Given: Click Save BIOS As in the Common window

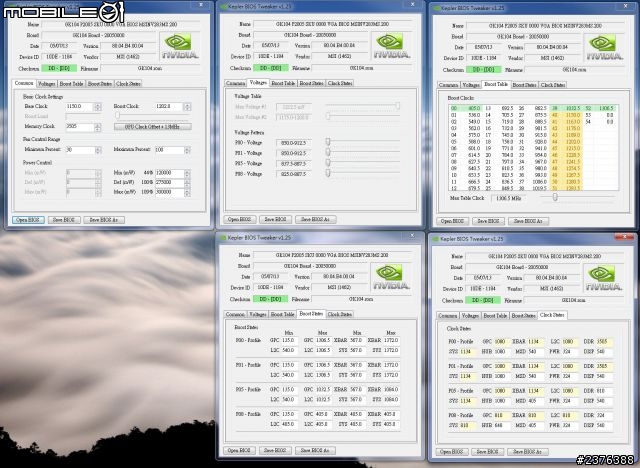Looking at the screenshot, I should pyautogui.click(x=104, y=220).
